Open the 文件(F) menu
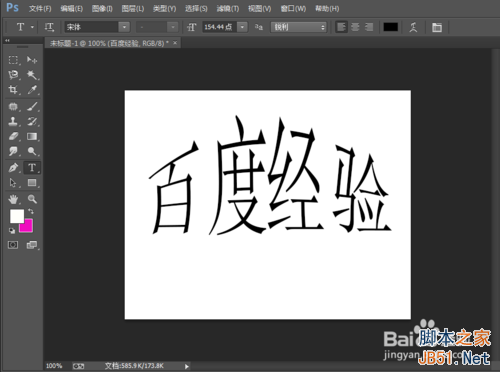Screen dimensions: 500x372 coord(40,8)
